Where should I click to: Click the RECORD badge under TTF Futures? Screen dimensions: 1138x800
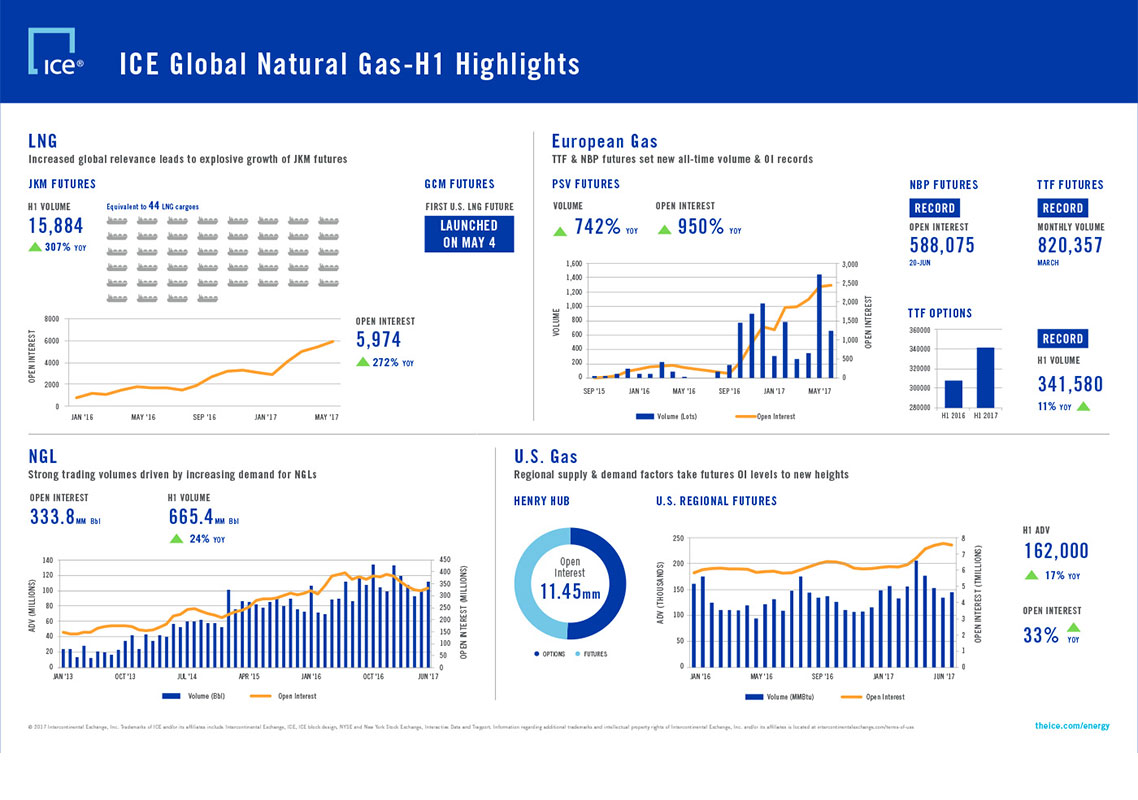tap(1062, 208)
